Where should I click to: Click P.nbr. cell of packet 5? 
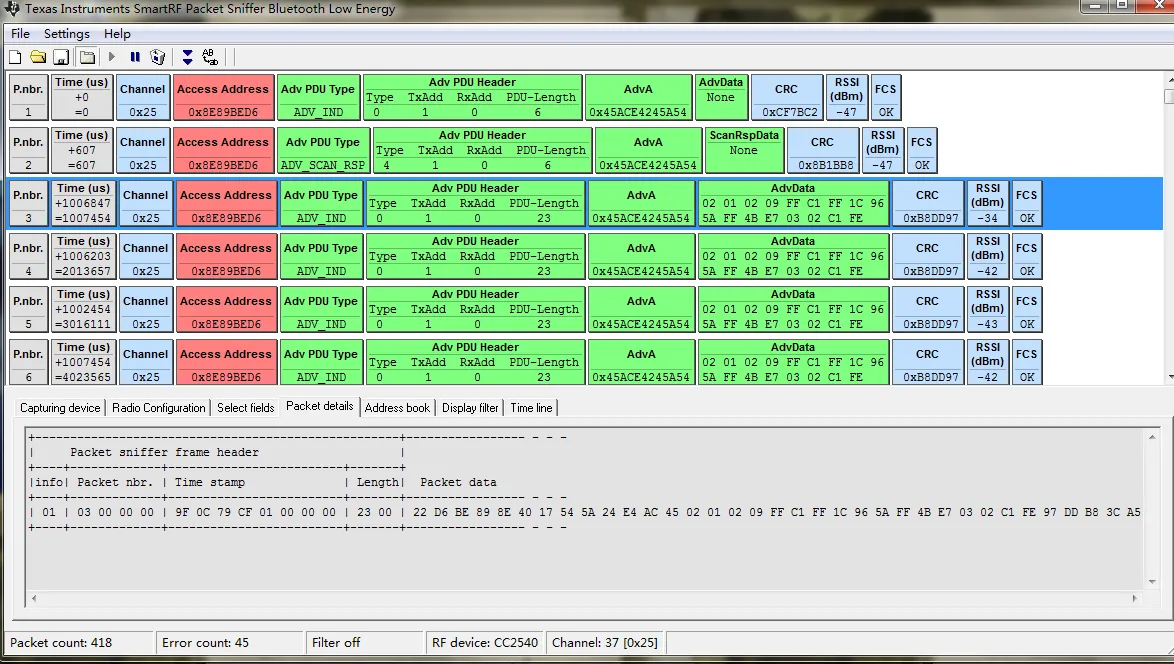[x=28, y=310]
